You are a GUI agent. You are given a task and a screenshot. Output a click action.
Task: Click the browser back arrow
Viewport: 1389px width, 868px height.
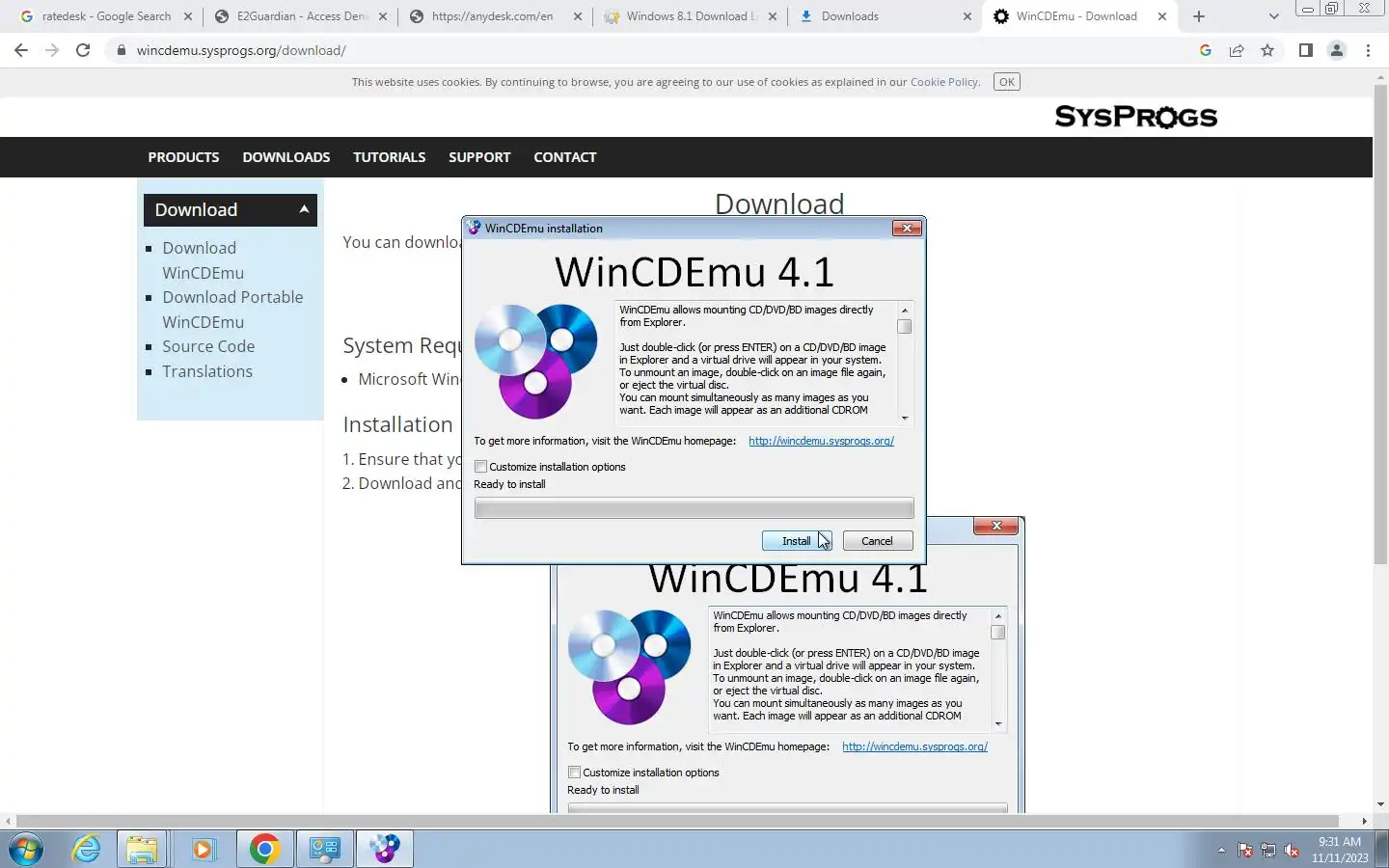(21, 50)
